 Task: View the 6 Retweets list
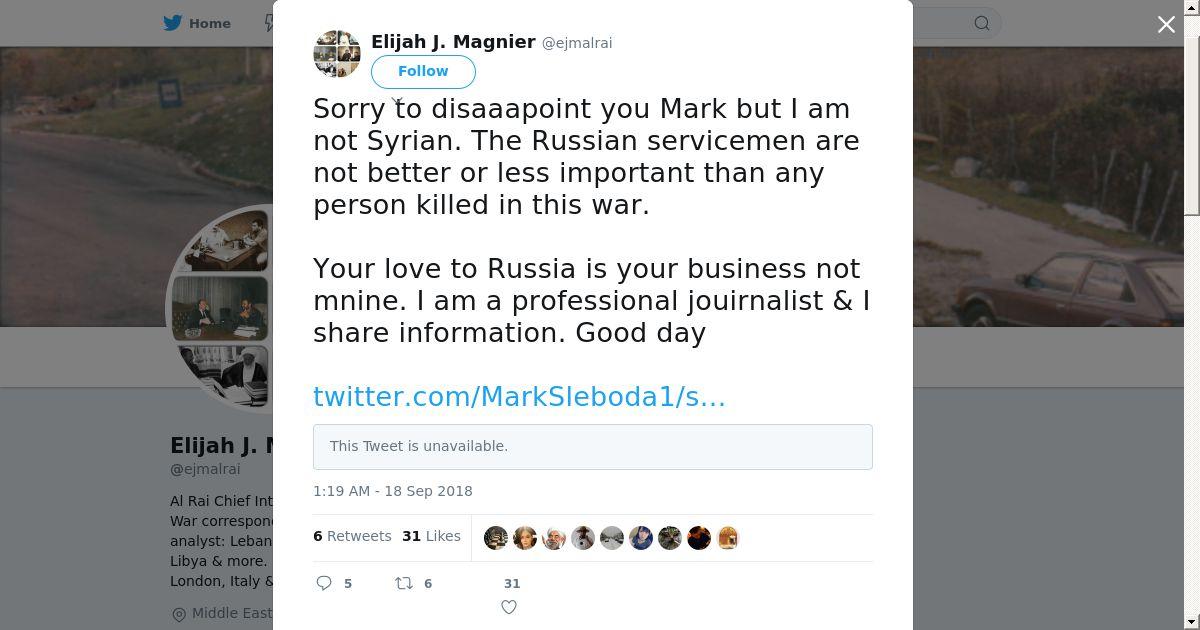352,536
